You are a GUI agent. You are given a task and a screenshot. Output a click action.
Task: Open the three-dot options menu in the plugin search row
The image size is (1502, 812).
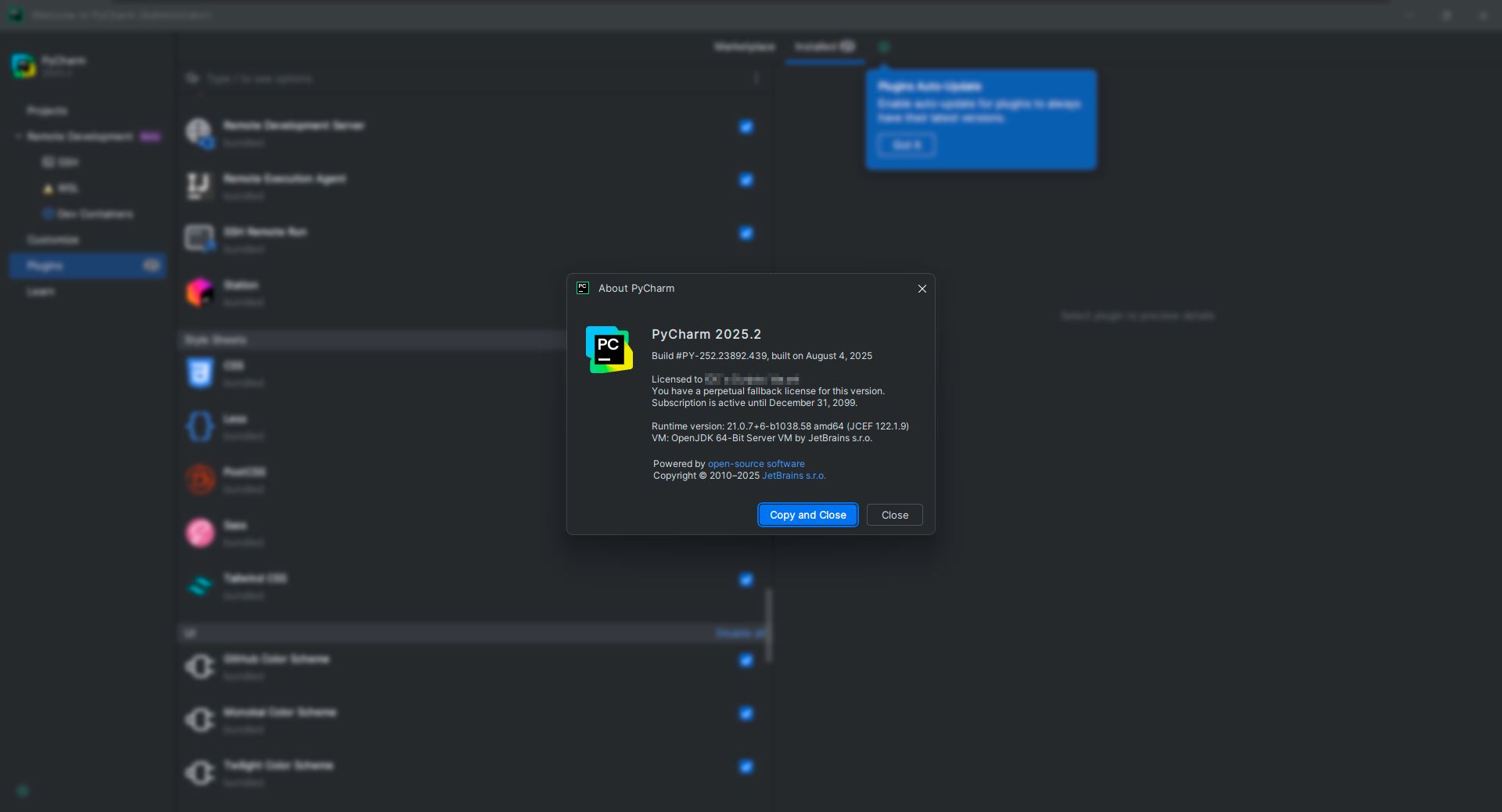(756, 78)
